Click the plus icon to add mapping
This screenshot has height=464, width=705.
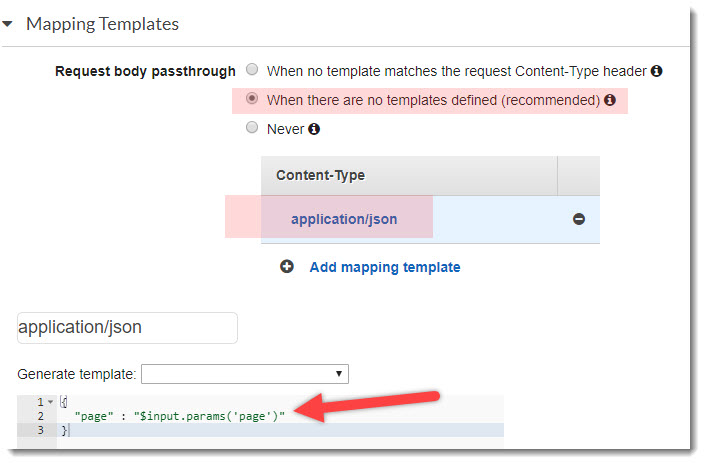(x=286, y=267)
